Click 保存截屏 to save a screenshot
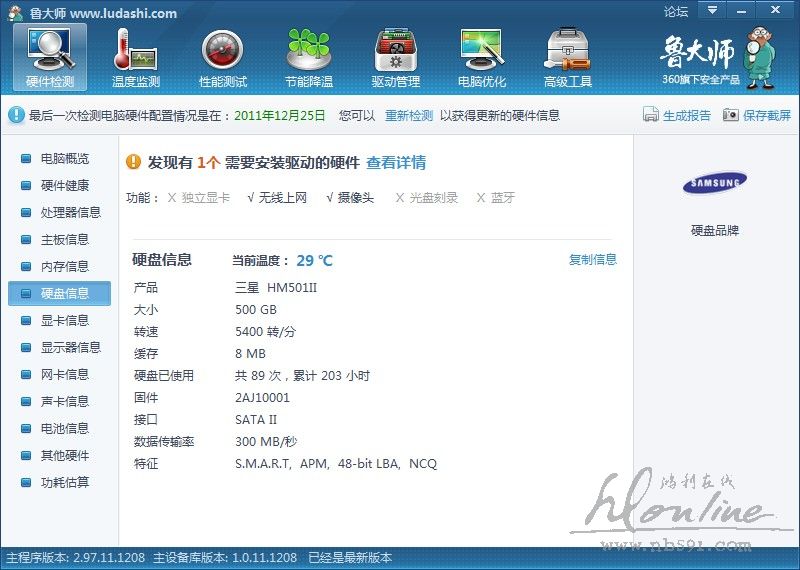Viewport: 800px width, 570px height. 757,115
